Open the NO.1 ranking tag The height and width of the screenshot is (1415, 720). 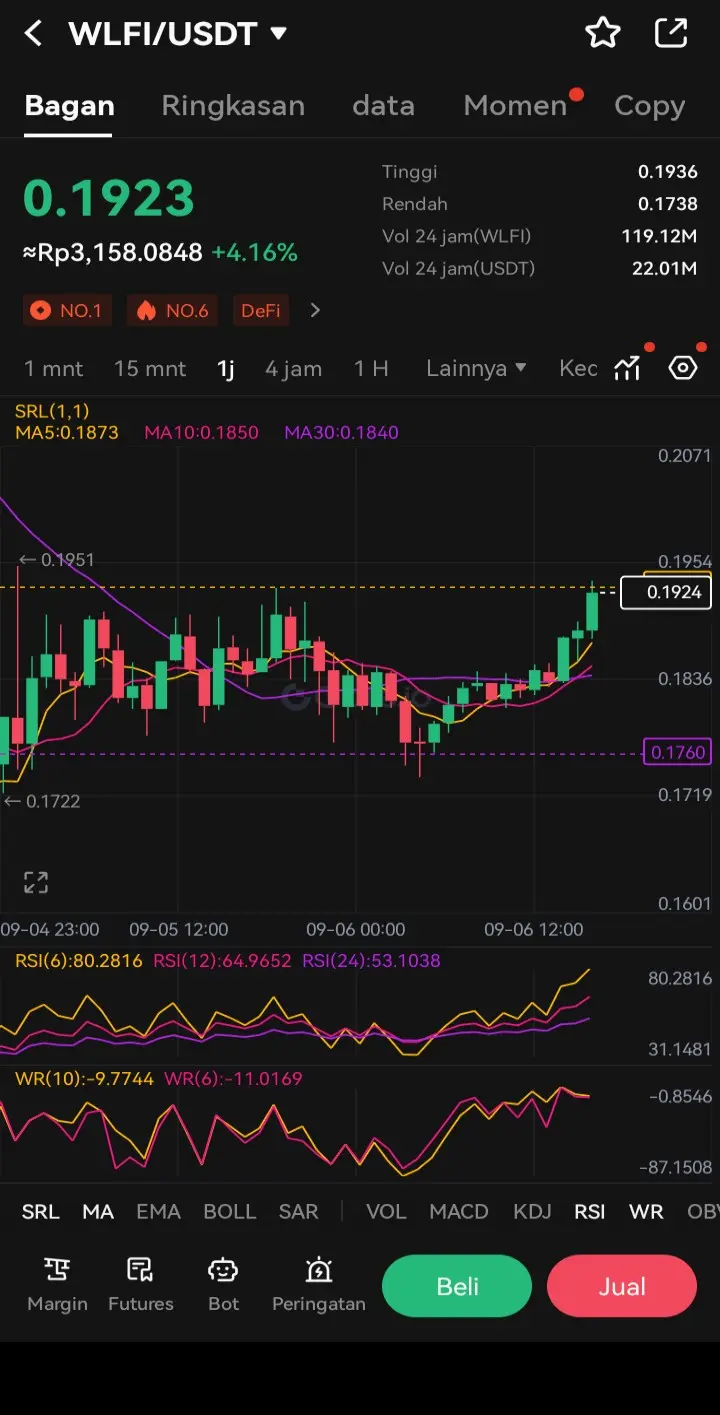(68, 311)
